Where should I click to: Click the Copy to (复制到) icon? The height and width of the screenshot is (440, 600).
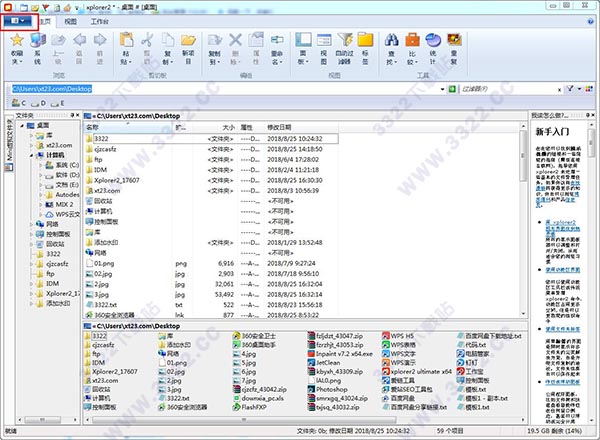(x=215, y=40)
